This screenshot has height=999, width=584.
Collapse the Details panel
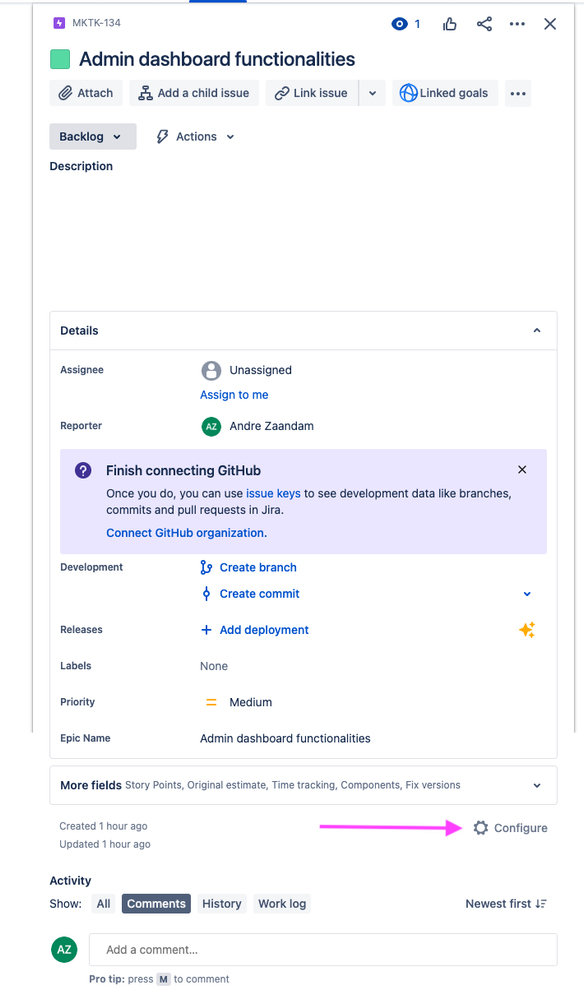coord(536,330)
